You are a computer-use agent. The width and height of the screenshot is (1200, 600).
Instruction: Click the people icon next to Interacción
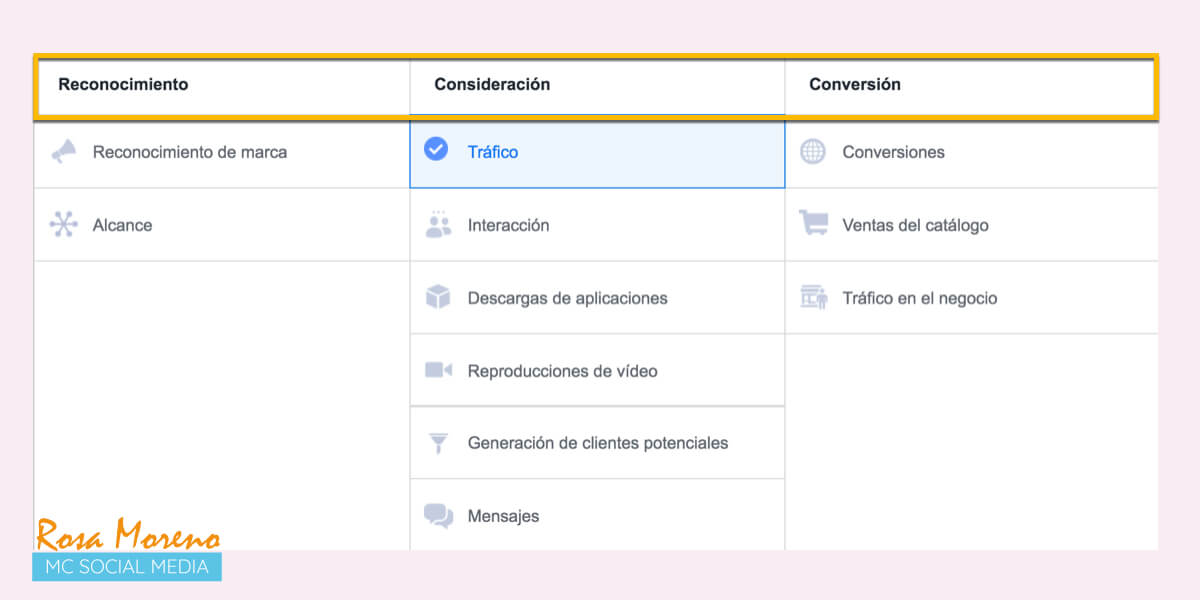(x=438, y=224)
